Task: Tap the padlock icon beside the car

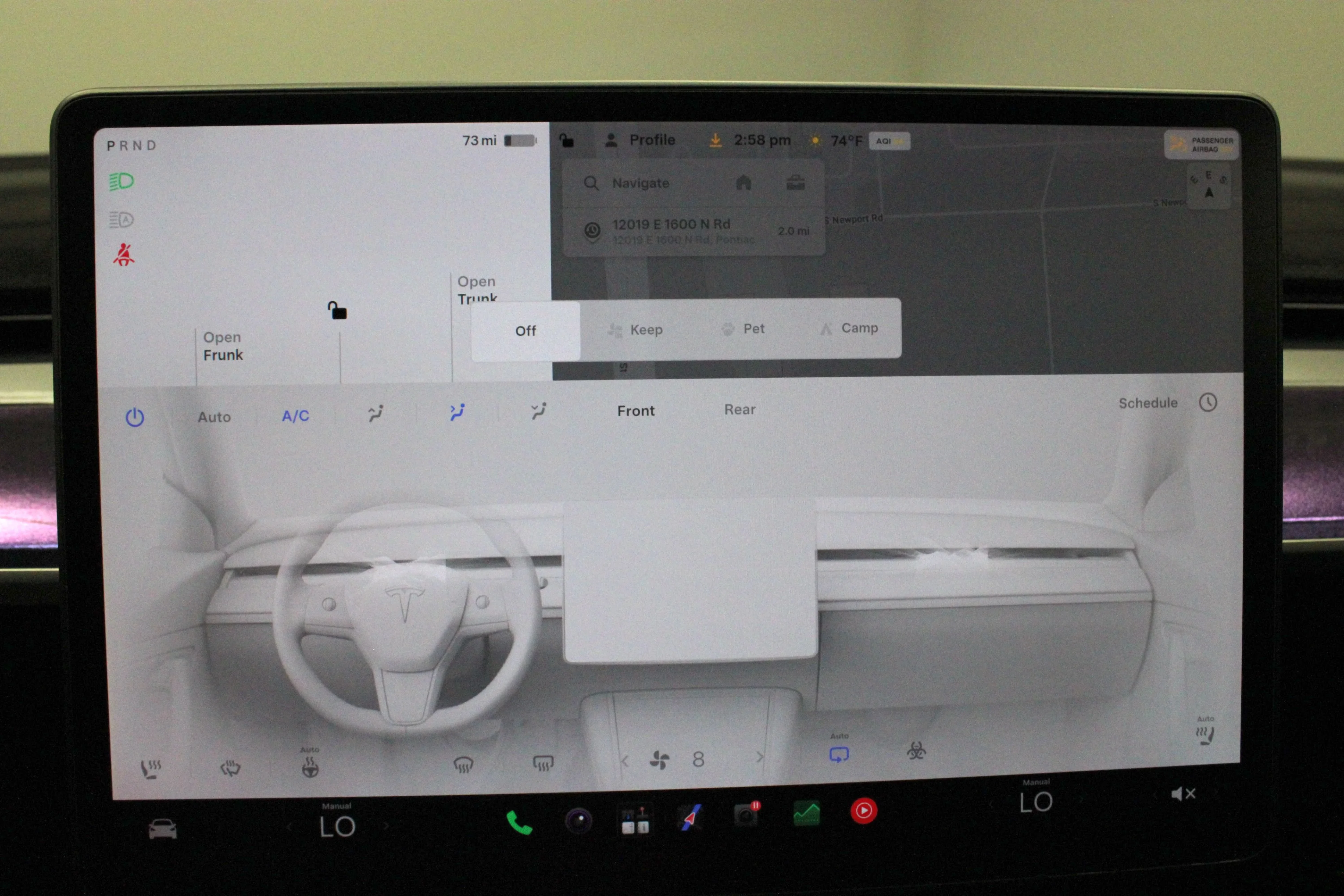Action: [337, 310]
